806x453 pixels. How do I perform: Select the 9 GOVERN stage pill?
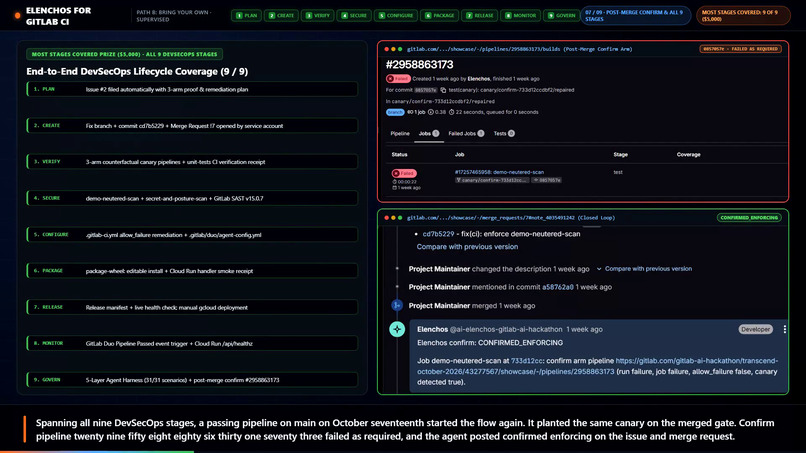[x=561, y=15]
